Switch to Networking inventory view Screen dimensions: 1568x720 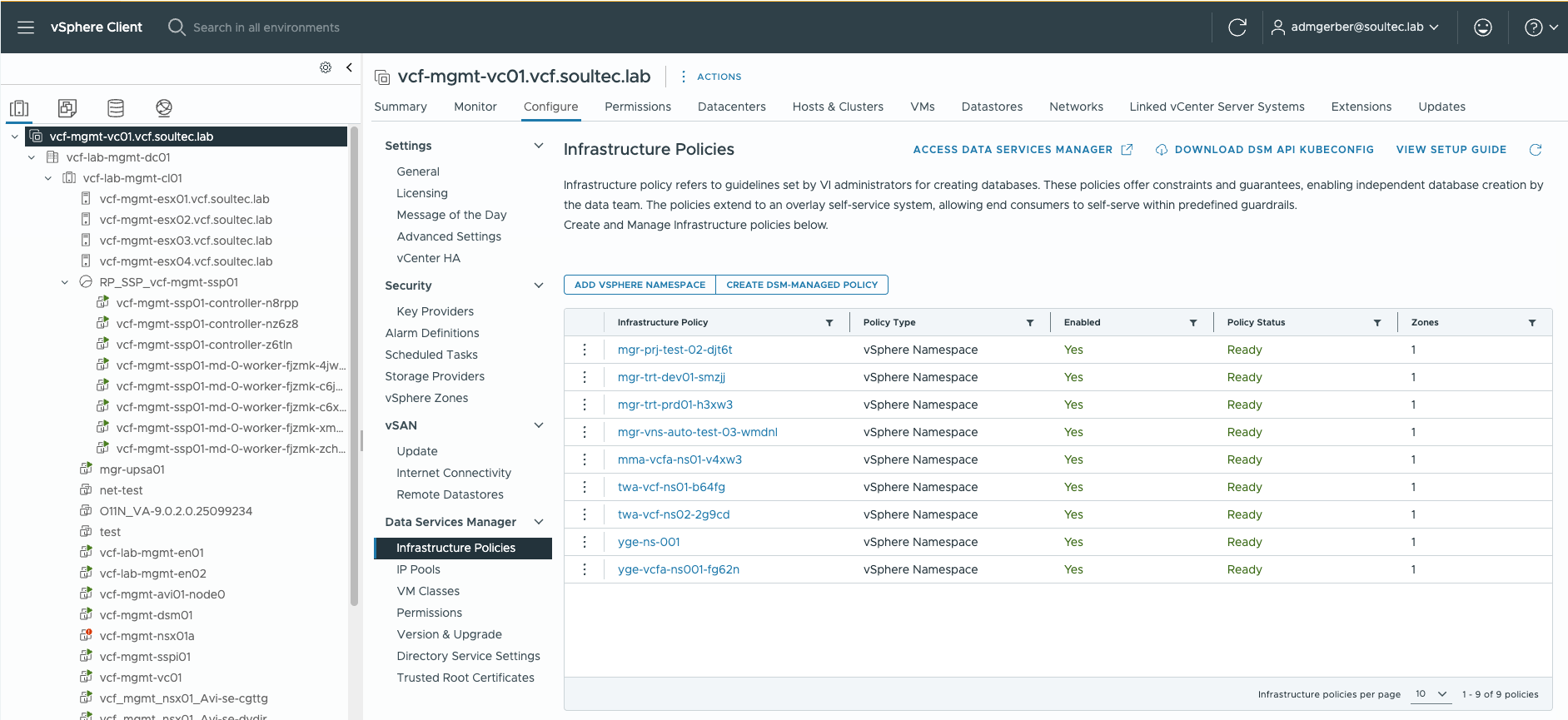coord(164,108)
